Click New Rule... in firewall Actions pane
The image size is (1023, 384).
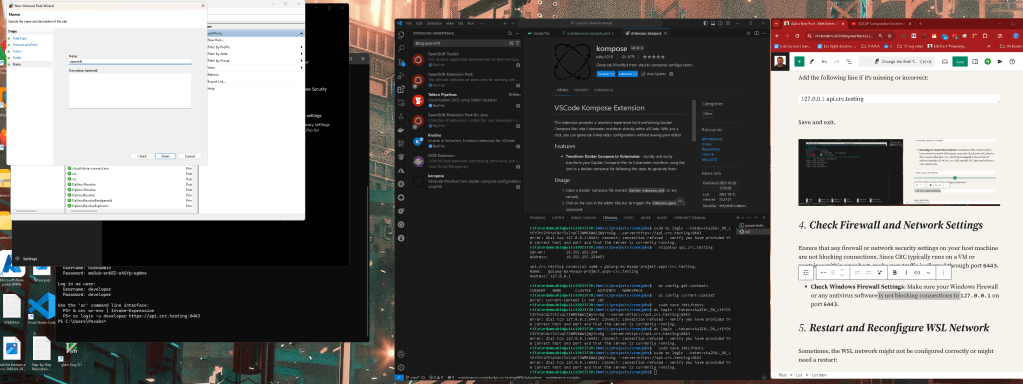pos(217,40)
